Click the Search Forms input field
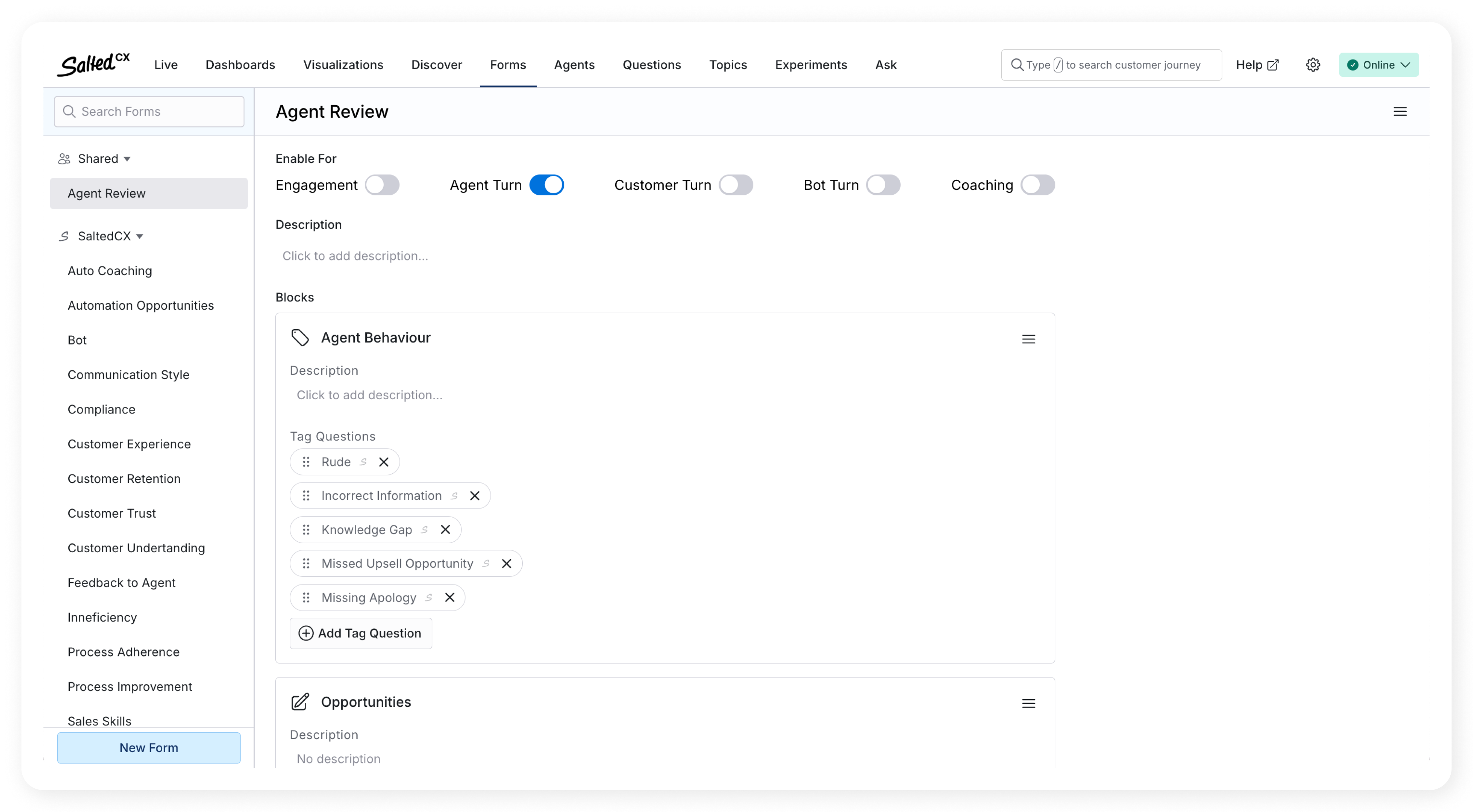The height and width of the screenshot is (812, 1473). [x=149, y=111]
